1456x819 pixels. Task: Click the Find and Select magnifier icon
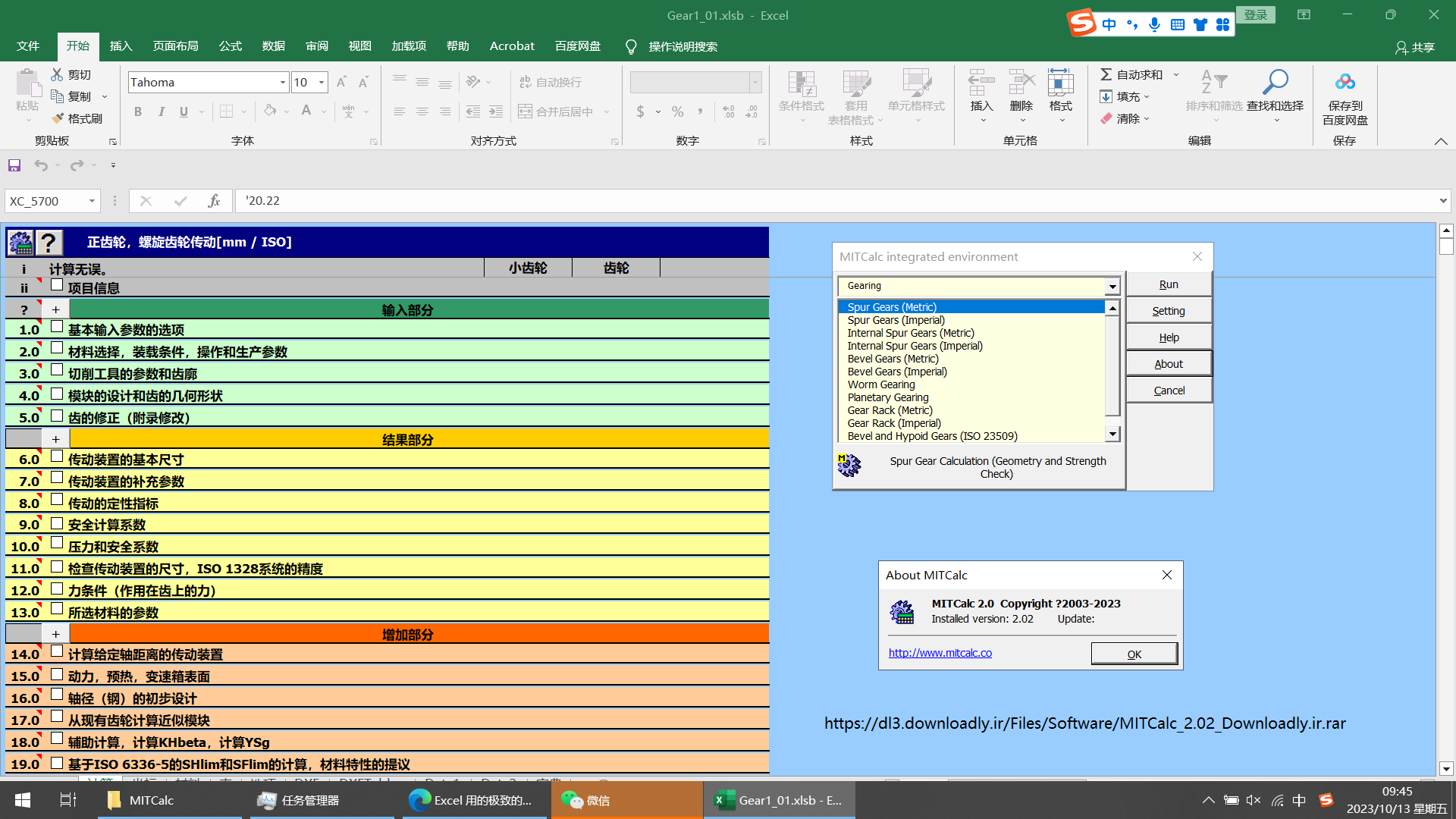click(x=1275, y=82)
